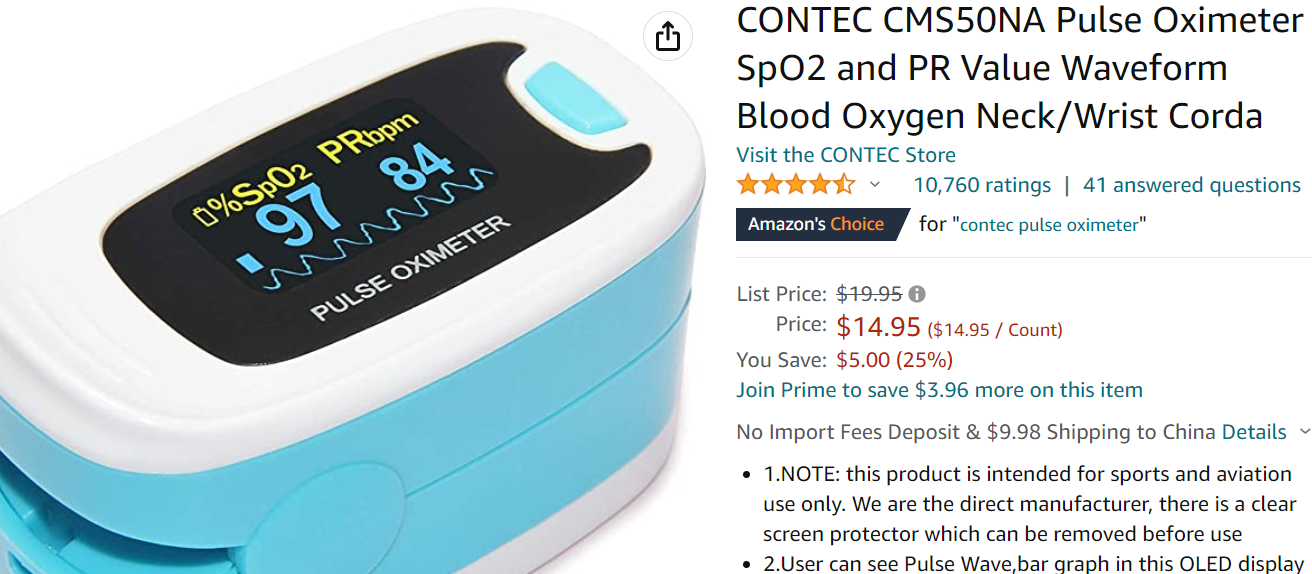The width and height of the screenshot is (1312, 574).
Task: Click the star rating icons
Action: pyautogui.click(x=796, y=185)
